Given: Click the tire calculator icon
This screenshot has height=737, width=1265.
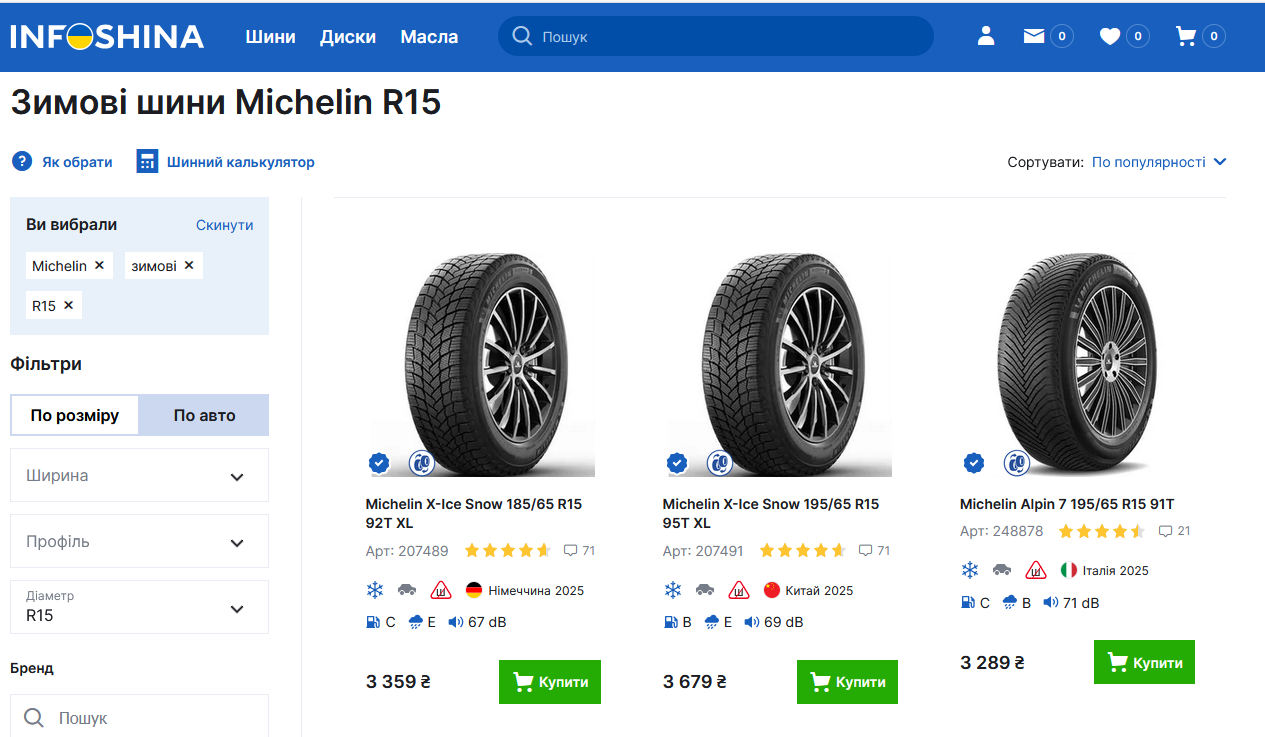Looking at the screenshot, I should (x=147, y=162).
